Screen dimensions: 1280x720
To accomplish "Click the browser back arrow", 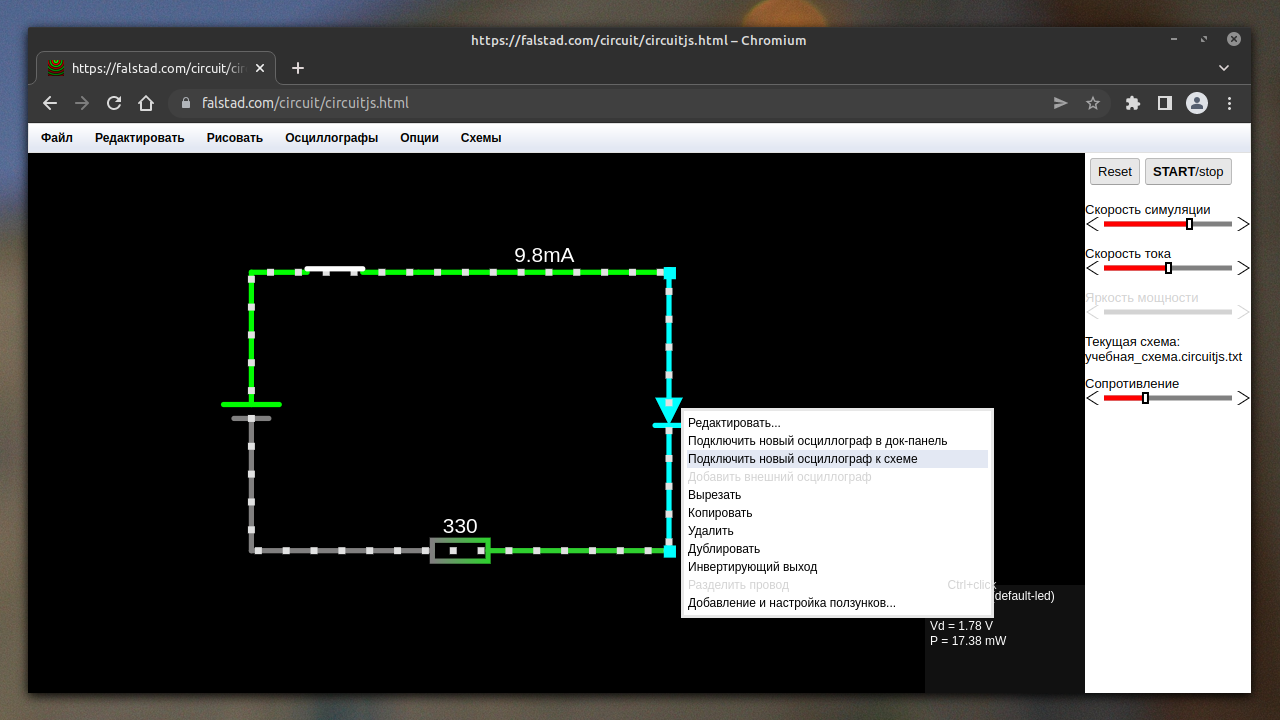I will [x=50, y=103].
